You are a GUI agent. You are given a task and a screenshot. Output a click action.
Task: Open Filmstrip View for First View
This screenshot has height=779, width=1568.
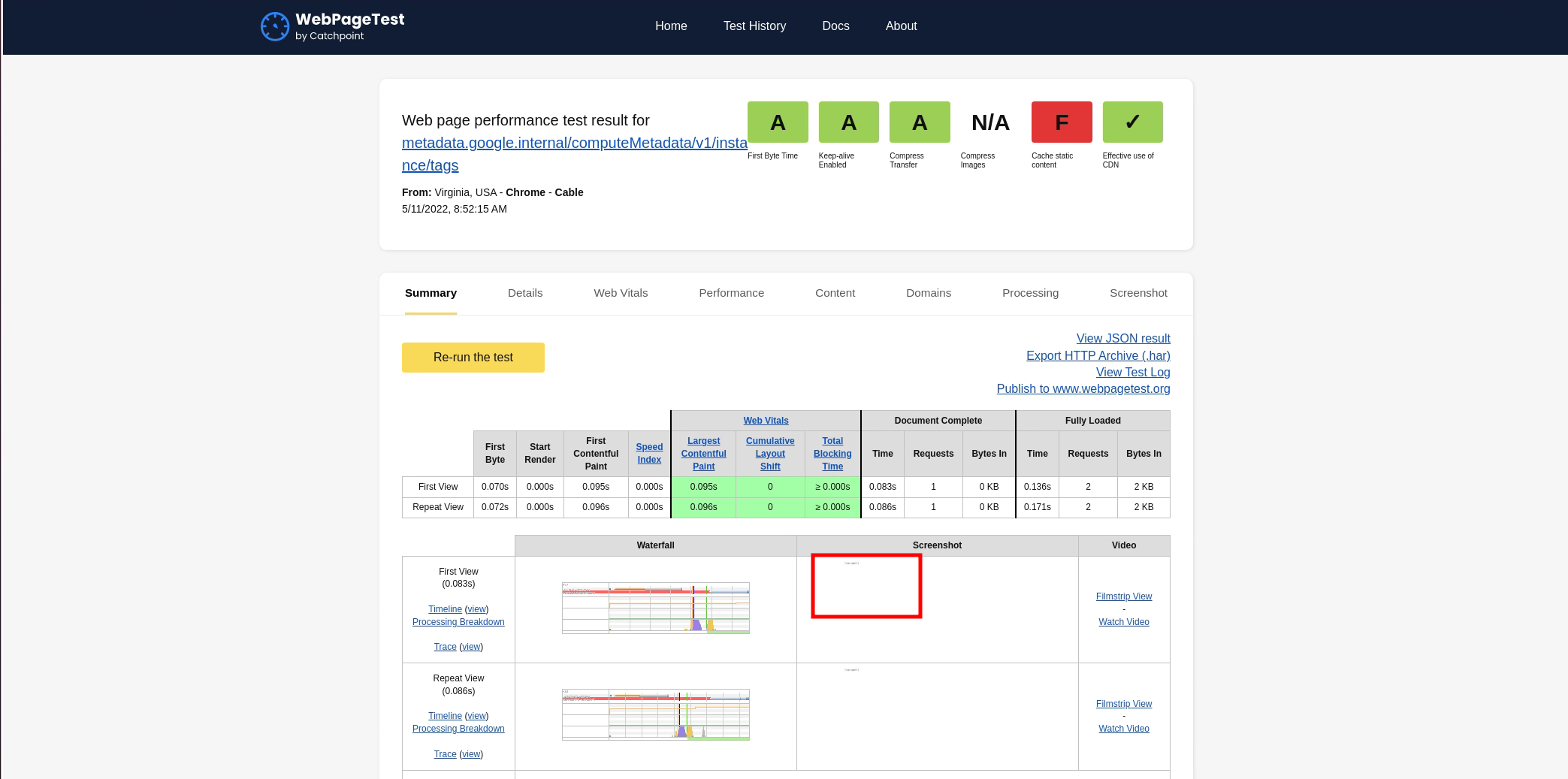coord(1123,596)
